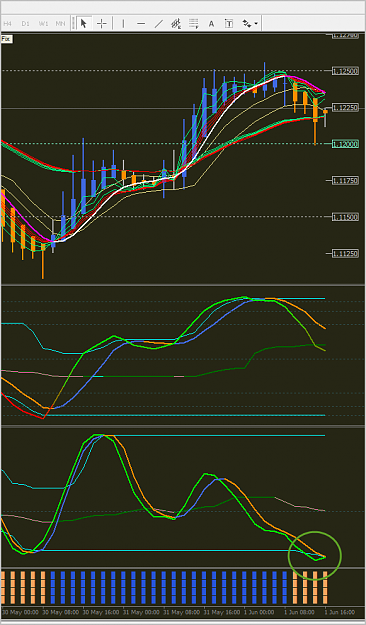This screenshot has width=366, height=625.
Task: Click the 1.11500 price scale label
Action: (x=346, y=217)
